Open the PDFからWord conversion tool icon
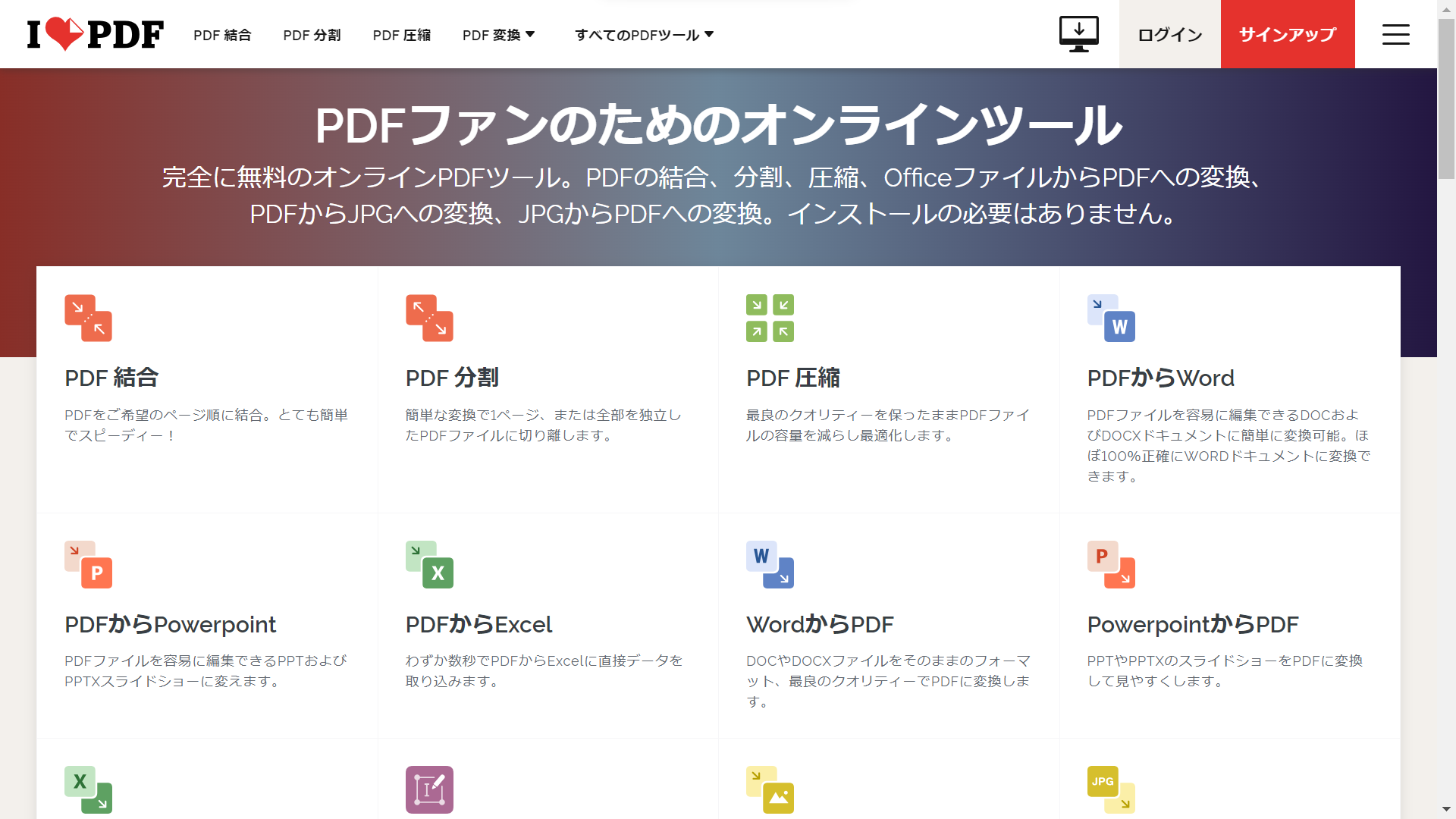This screenshot has width=1456, height=819. click(x=1111, y=318)
